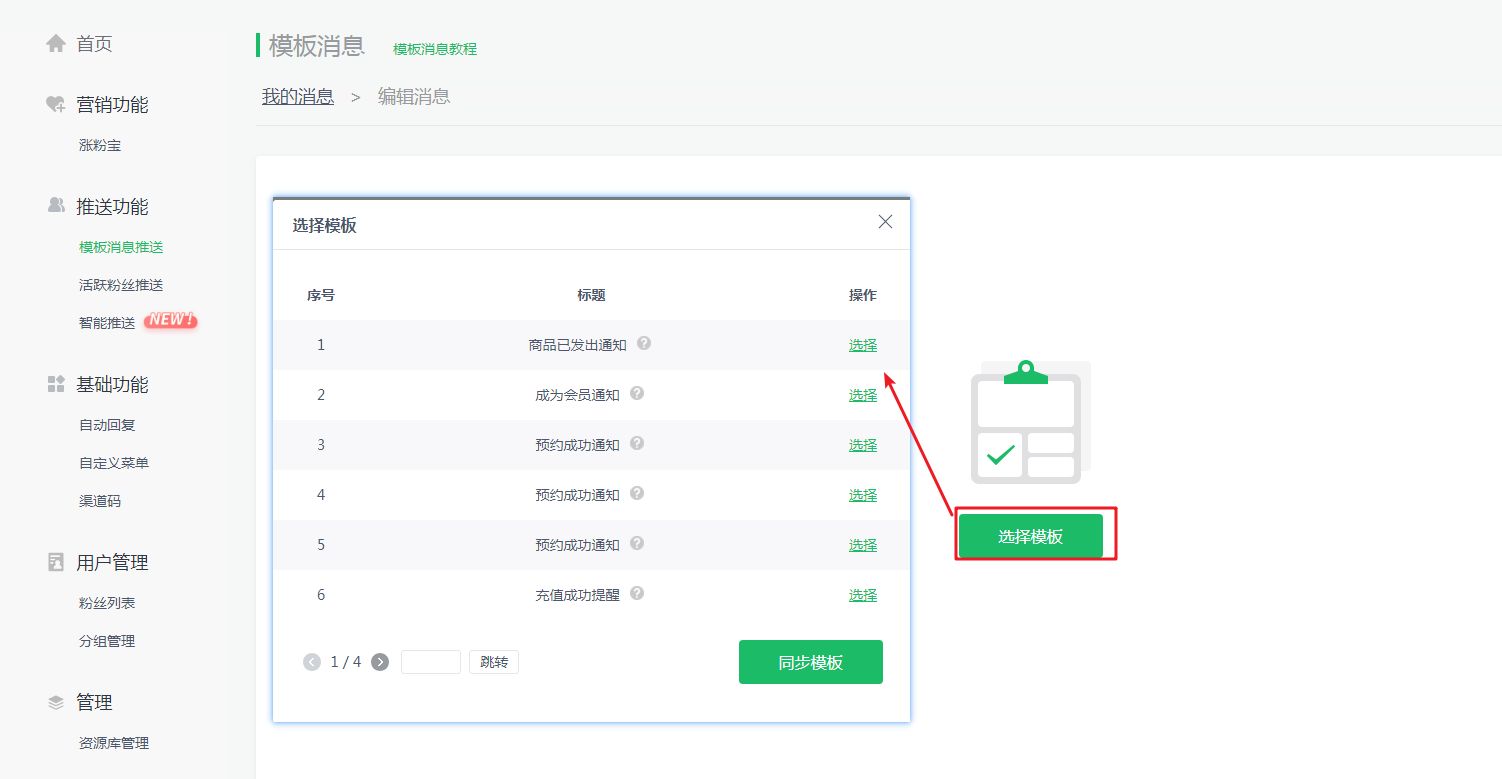This screenshot has height=779, width=1502.
Task: Open the 模板消息教程 tutorial link
Action: (x=436, y=48)
